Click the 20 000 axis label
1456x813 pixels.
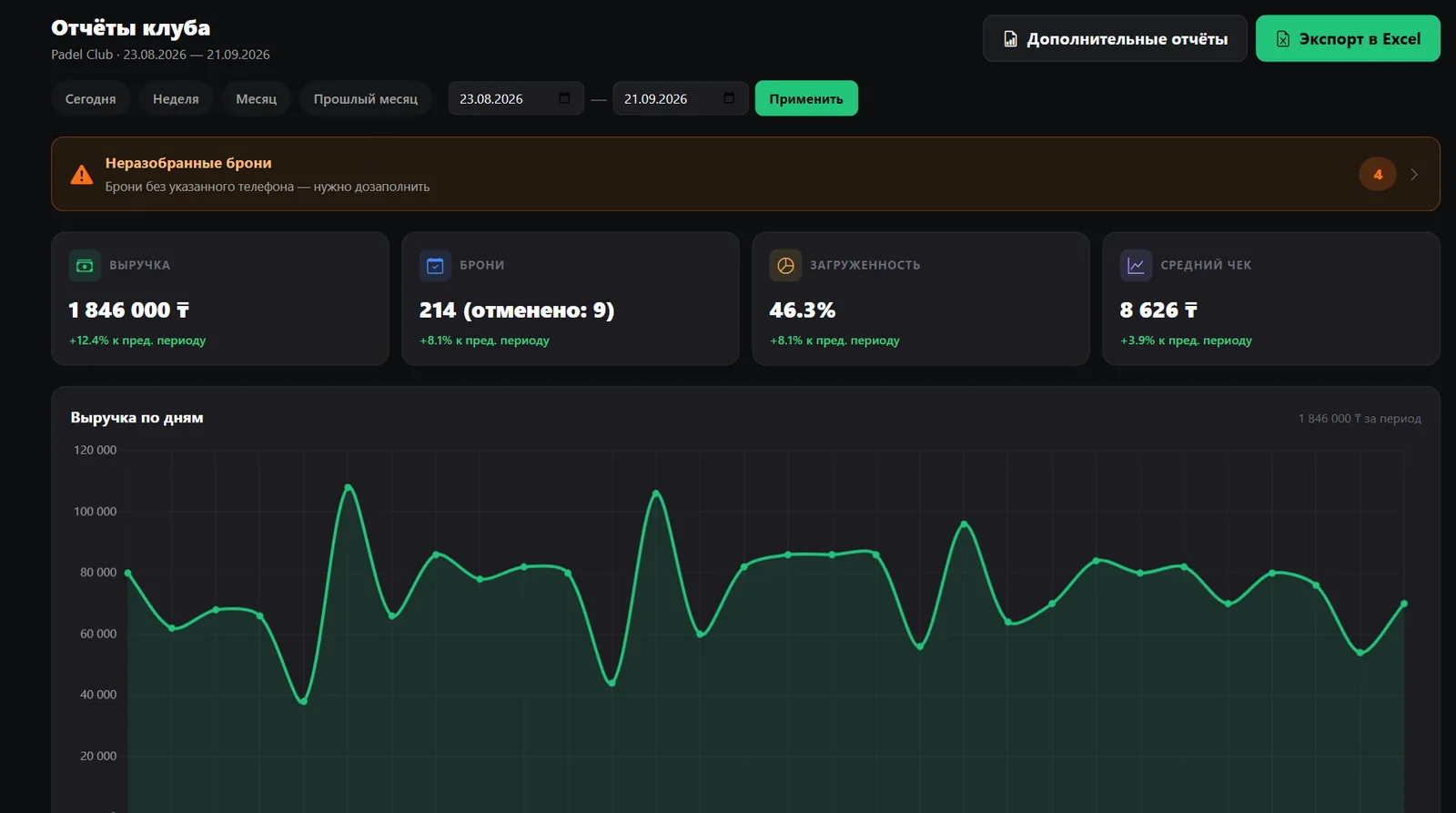coord(98,756)
